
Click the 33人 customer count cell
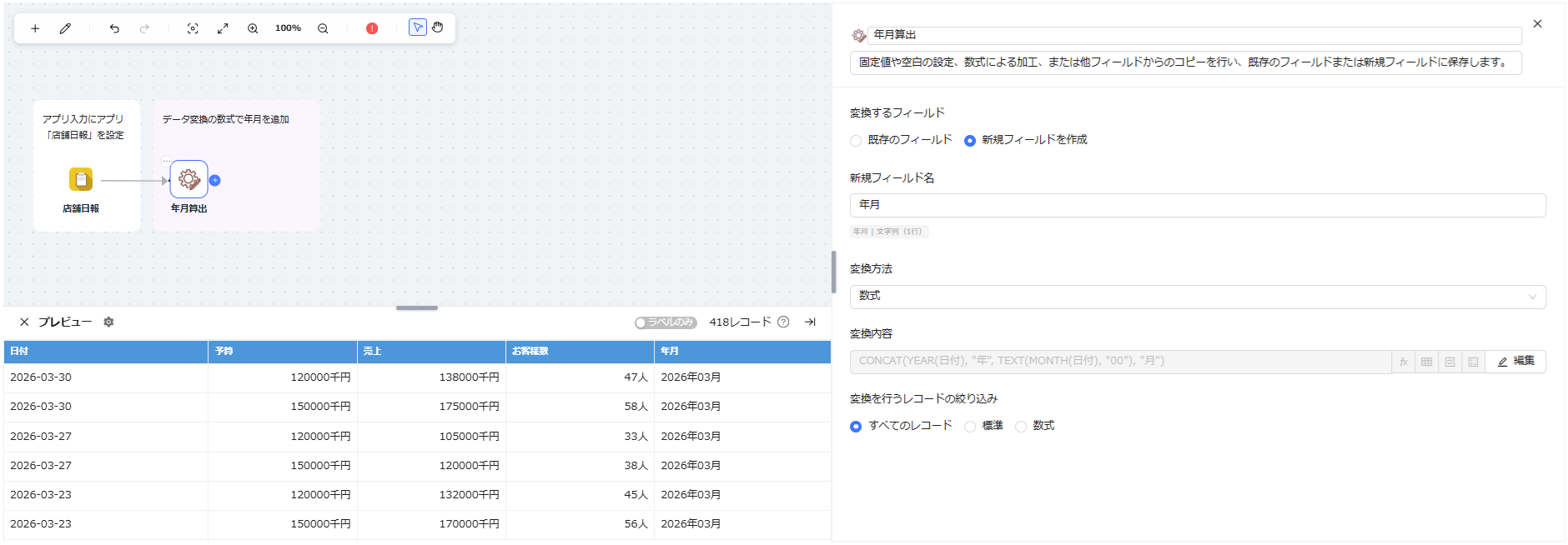pyautogui.click(x=636, y=437)
